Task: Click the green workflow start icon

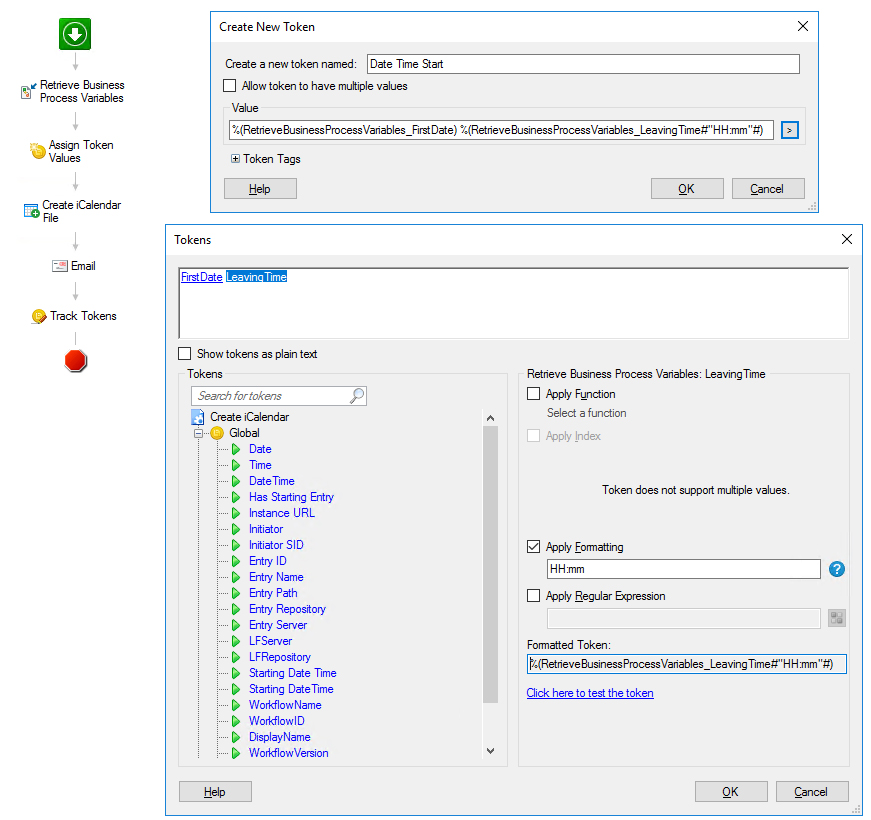Action: coord(76,34)
